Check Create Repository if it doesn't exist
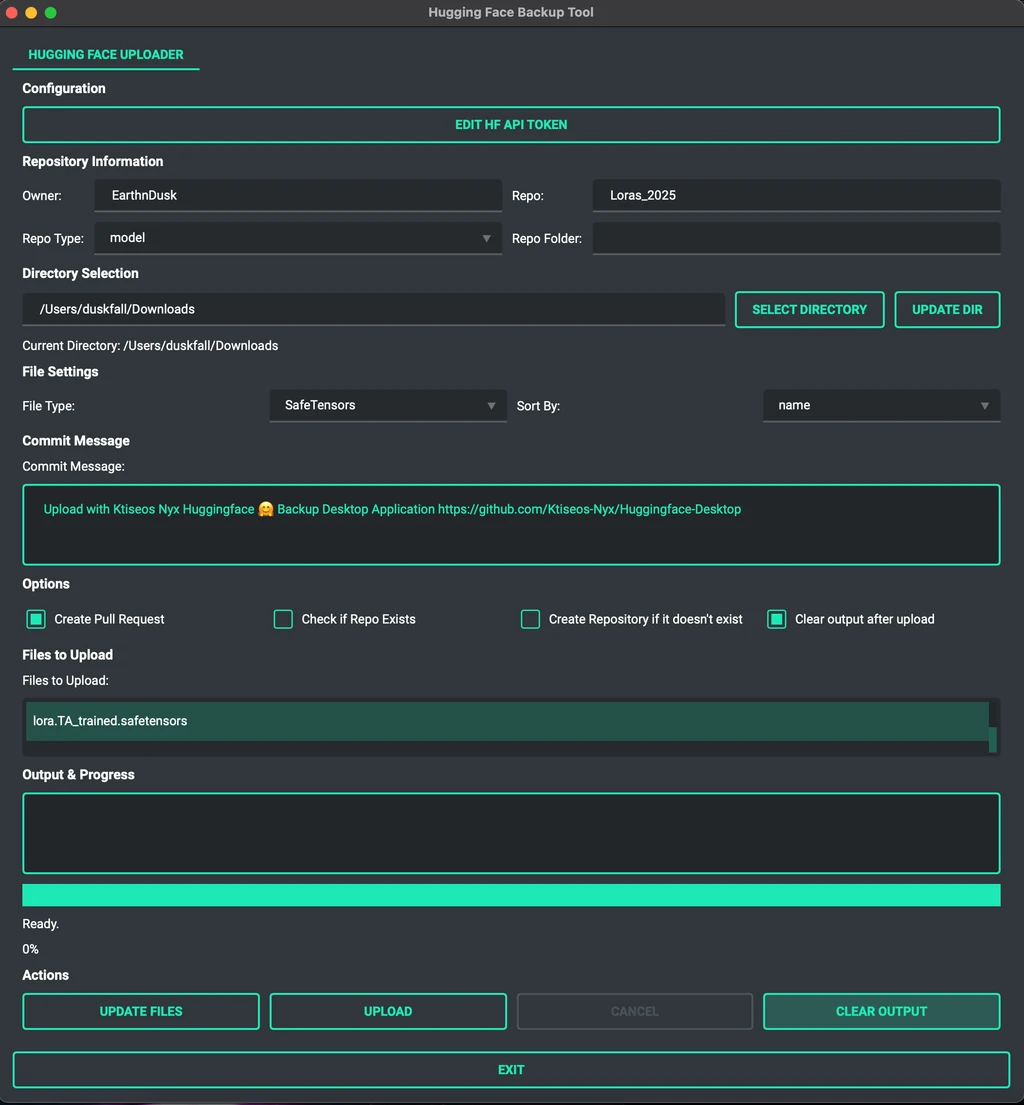This screenshot has width=1024, height=1105. (x=530, y=619)
